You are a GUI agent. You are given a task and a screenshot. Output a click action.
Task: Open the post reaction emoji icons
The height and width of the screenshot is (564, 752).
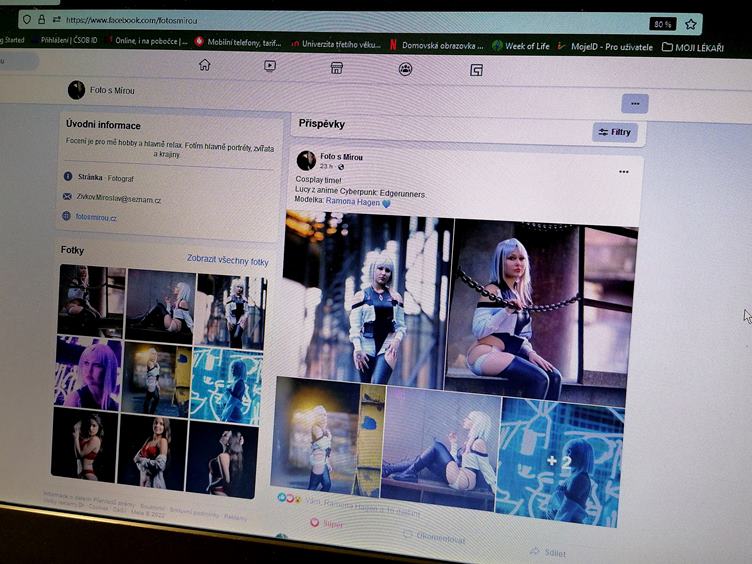pyautogui.click(x=289, y=498)
